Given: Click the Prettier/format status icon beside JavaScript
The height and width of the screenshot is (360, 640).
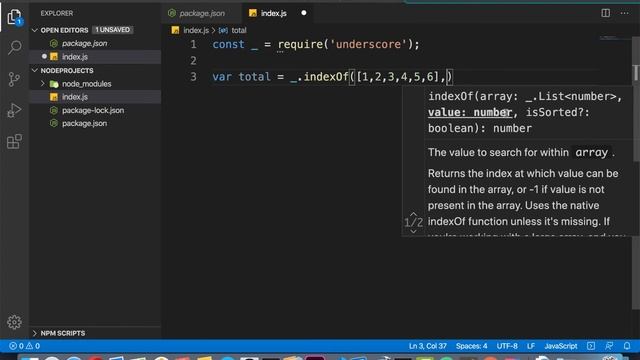Looking at the screenshot, I should pyautogui.click(x=591, y=346).
